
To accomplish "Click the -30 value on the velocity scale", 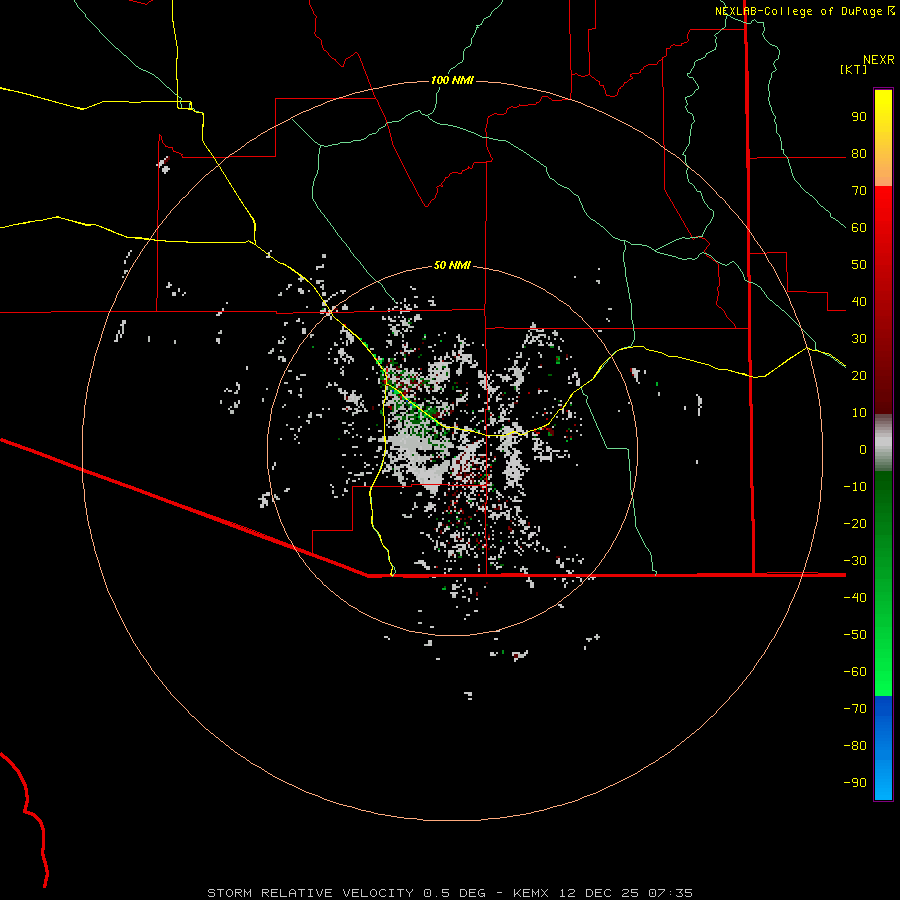I will [855, 561].
